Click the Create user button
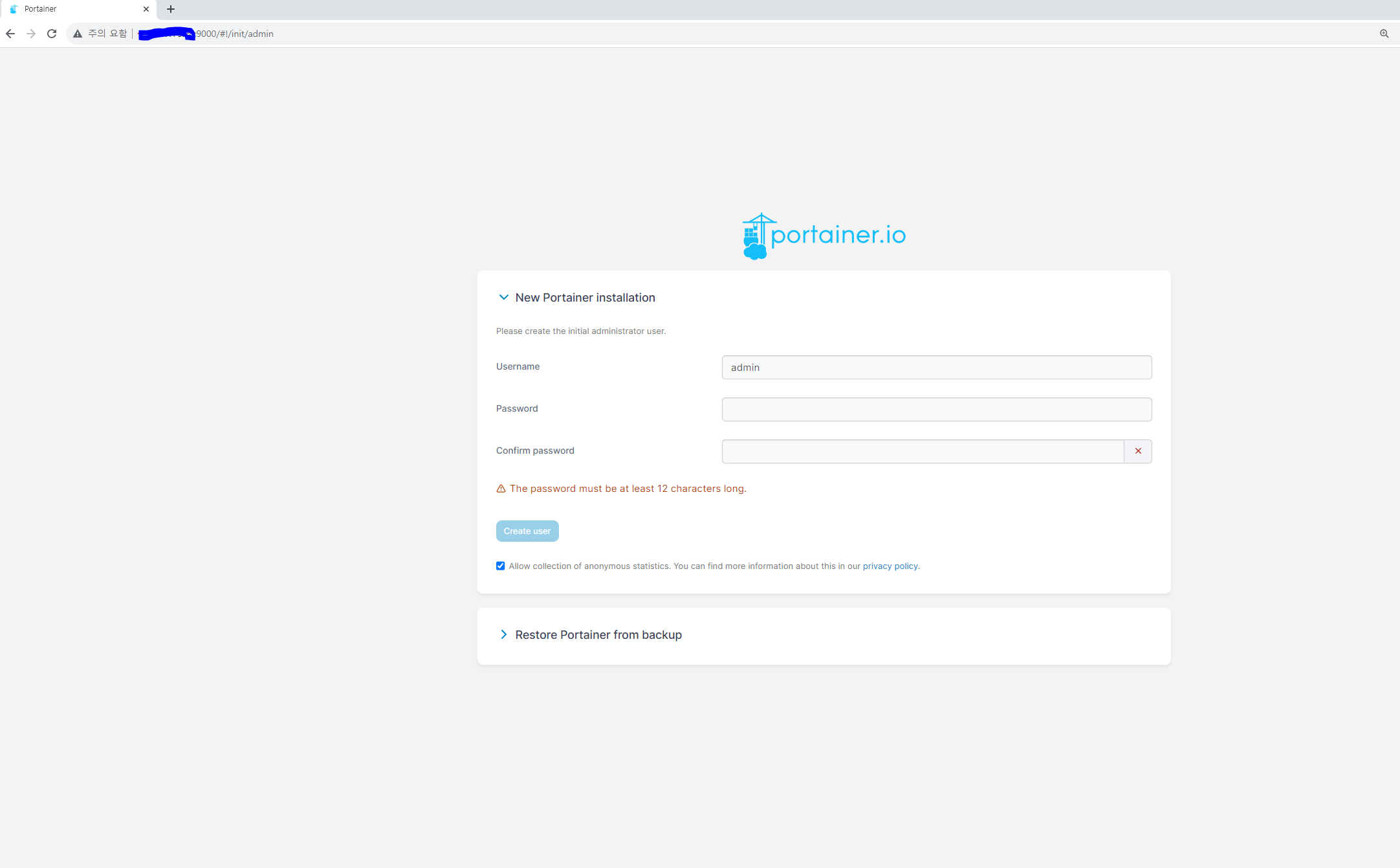1400x868 pixels. click(527, 531)
